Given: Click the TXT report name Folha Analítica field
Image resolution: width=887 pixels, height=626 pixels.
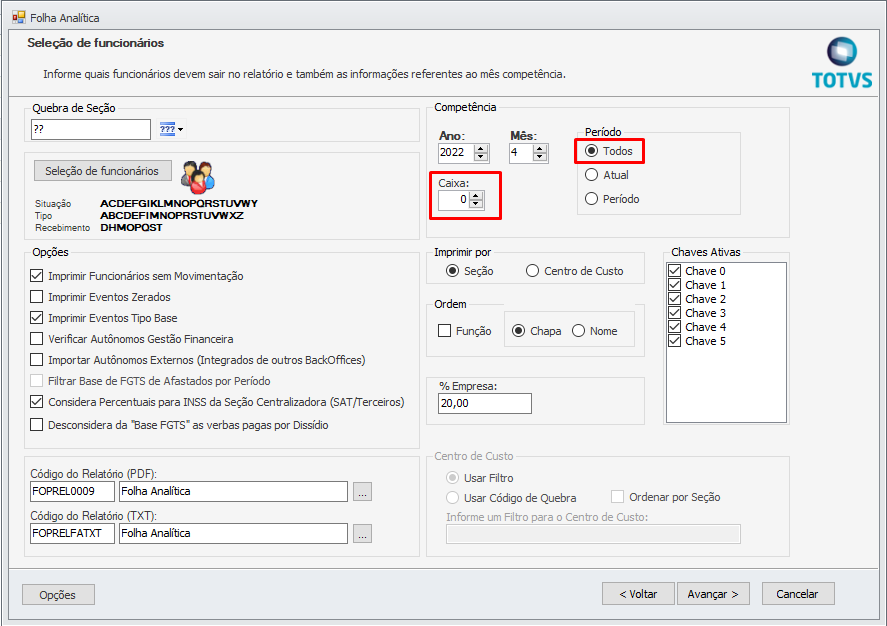Looking at the screenshot, I should pos(233,533).
